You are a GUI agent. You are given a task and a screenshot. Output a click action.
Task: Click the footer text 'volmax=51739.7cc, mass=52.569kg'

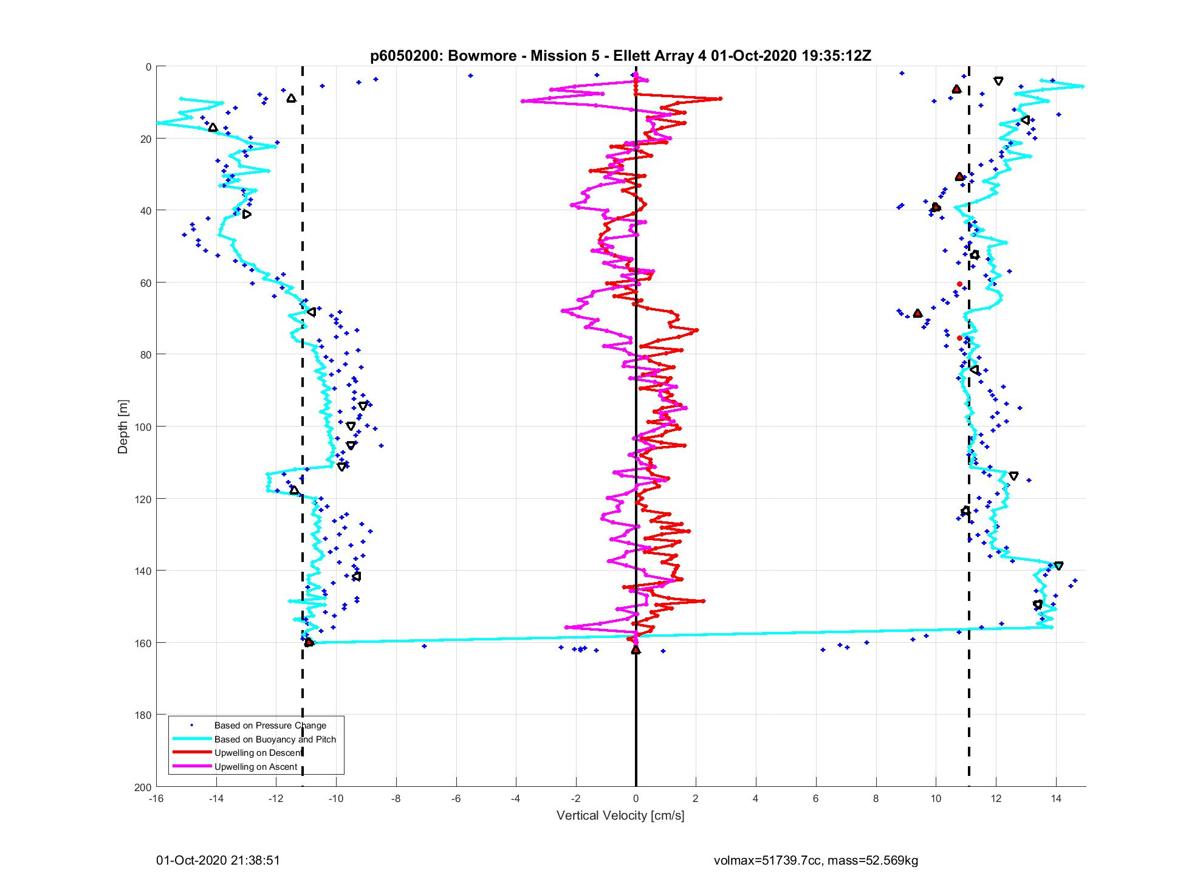(x=816, y=859)
